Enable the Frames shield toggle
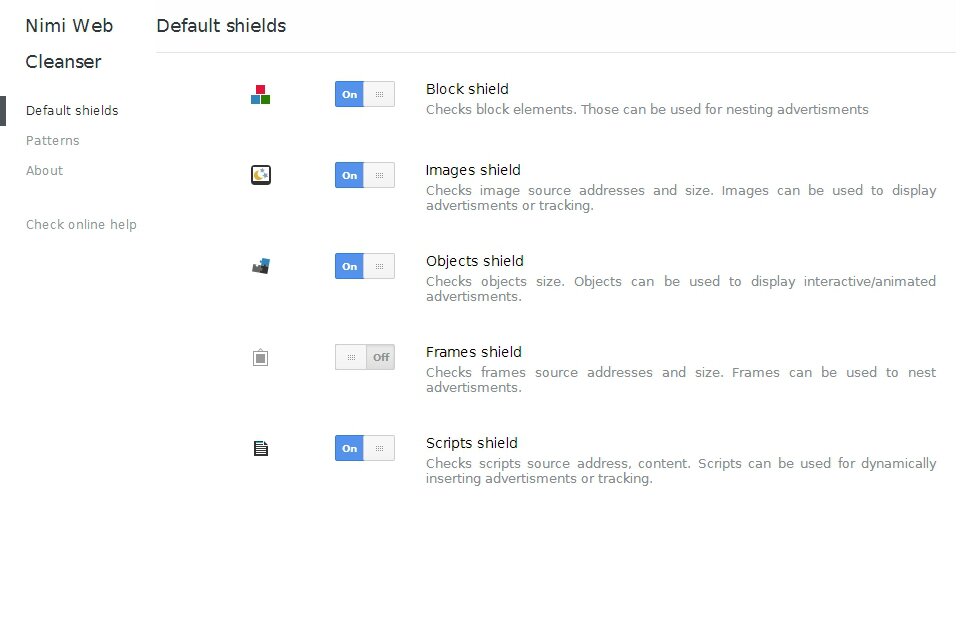This screenshot has width=970, height=620. 365,357
